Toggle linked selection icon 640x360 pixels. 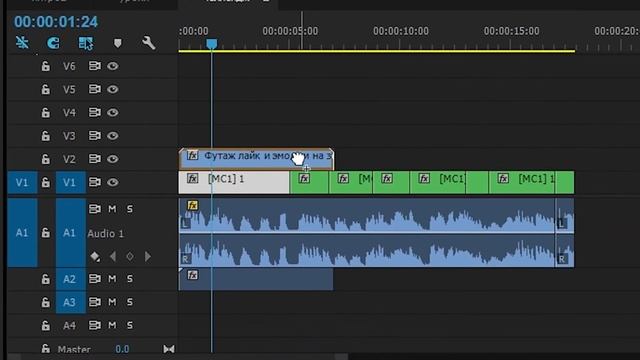86,43
